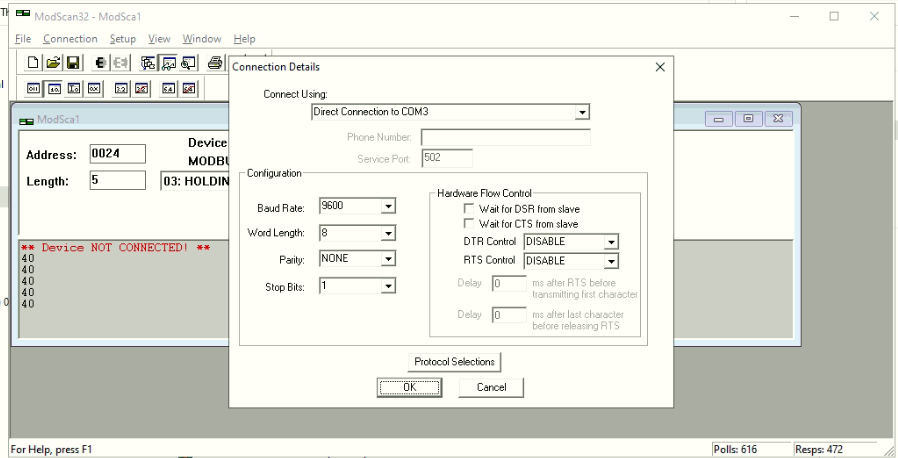Open the Baud Rate dropdown
Screen dimensions: 898x458
[x=388, y=206]
